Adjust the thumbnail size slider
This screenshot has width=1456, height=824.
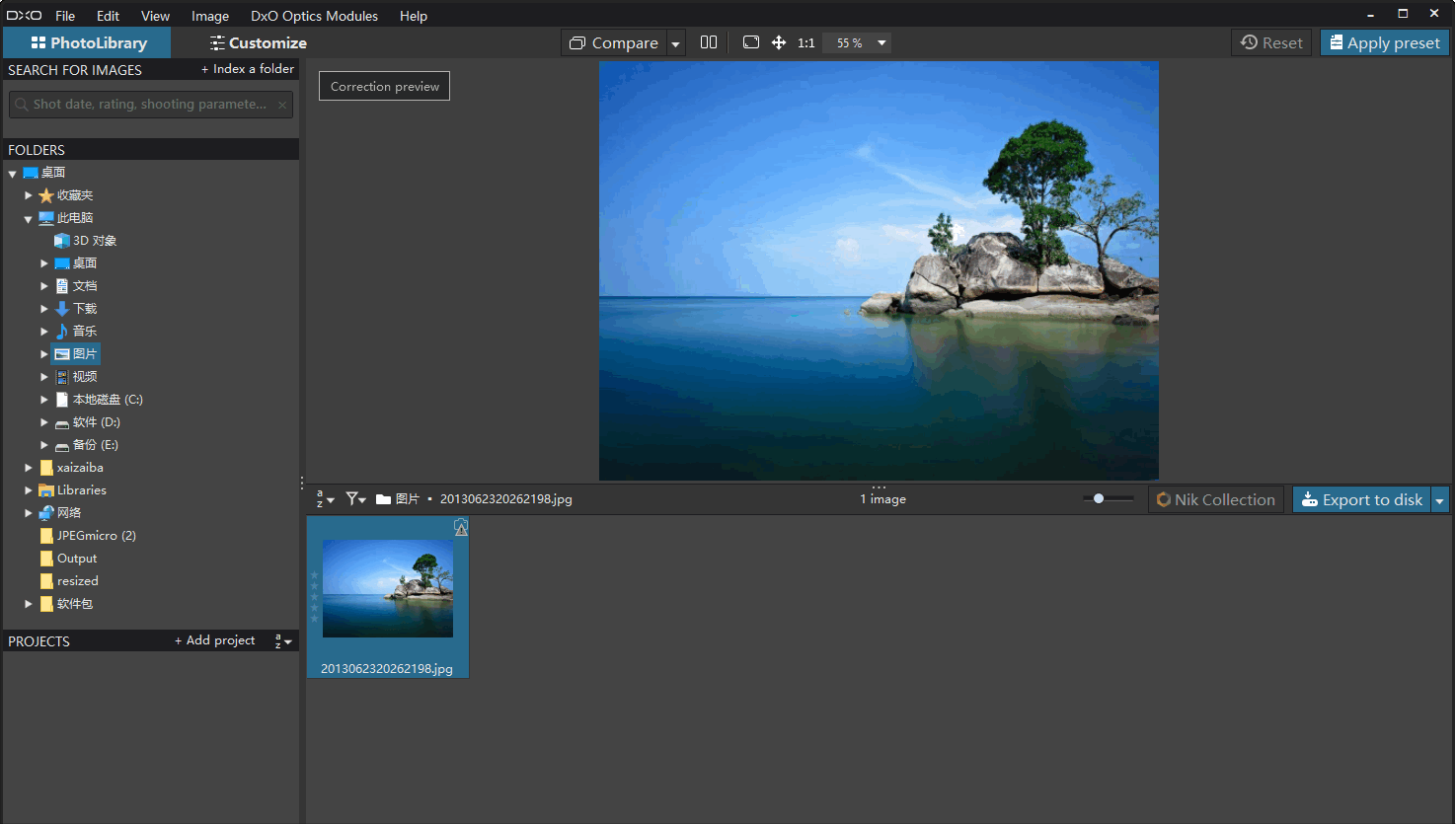(x=1099, y=499)
